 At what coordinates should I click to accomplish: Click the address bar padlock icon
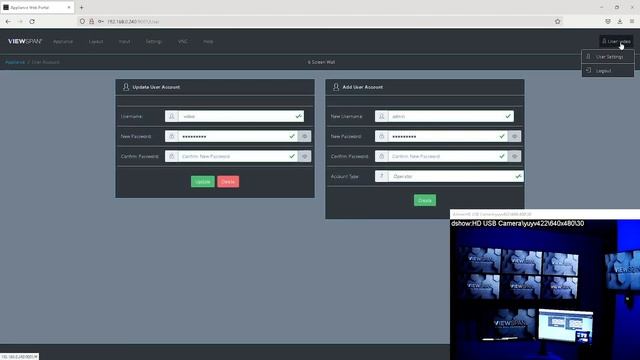(x=91, y=21)
